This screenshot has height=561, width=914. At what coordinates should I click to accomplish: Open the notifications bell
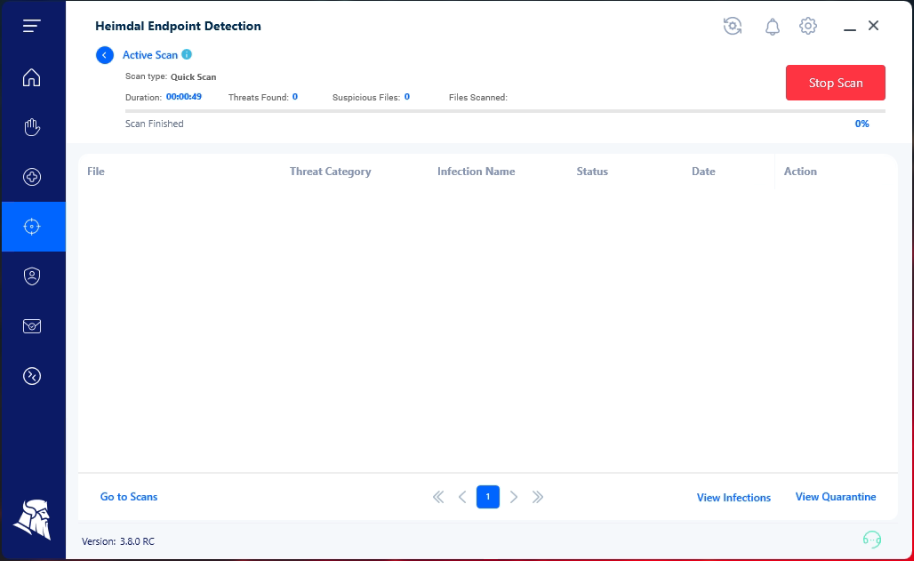pos(772,26)
